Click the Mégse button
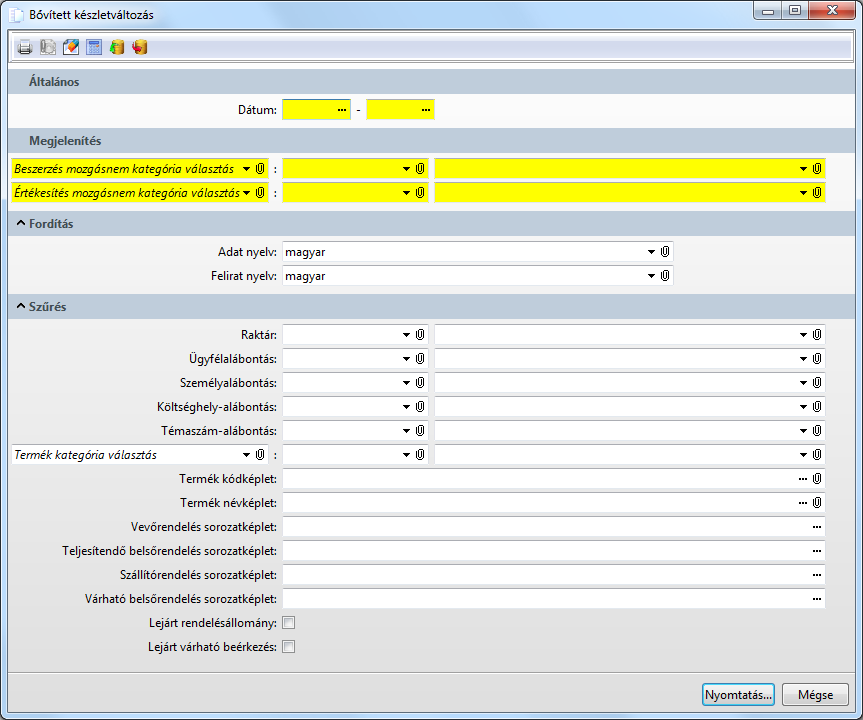863x720 pixels. [x=815, y=695]
